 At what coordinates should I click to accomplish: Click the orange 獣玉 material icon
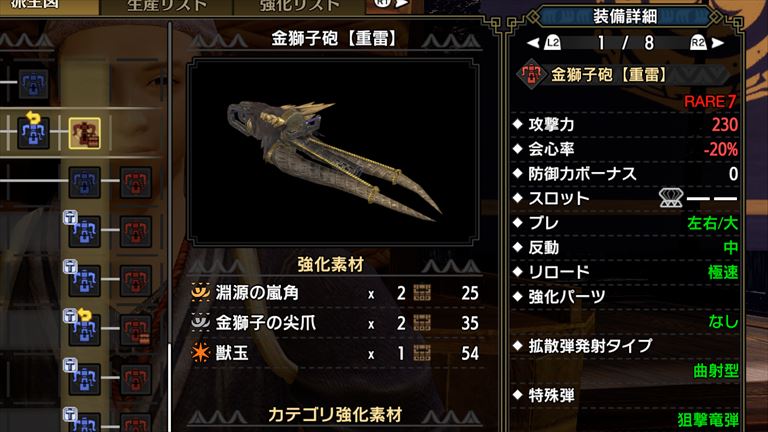pyautogui.click(x=200, y=353)
